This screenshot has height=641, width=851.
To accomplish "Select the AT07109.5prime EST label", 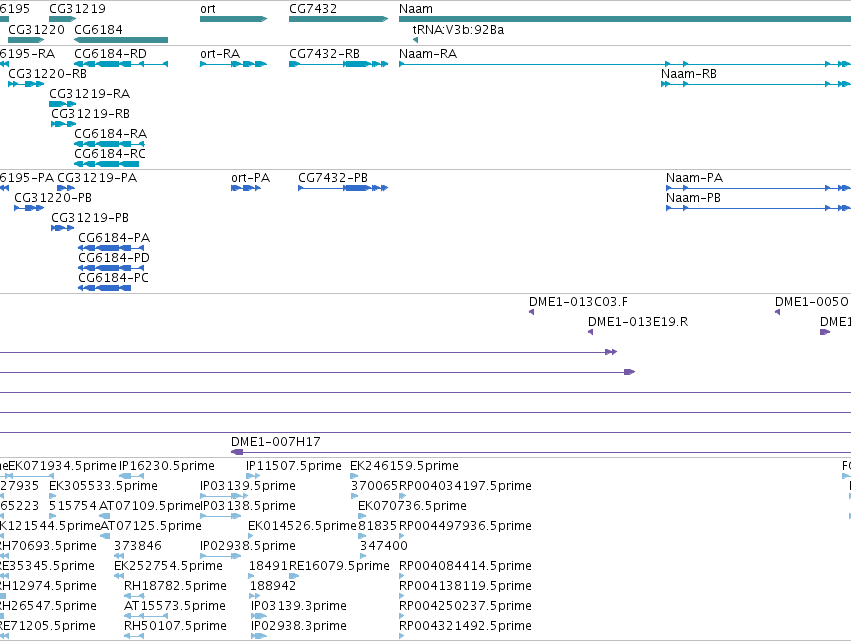I will pyautogui.click(x=150, y=506).
